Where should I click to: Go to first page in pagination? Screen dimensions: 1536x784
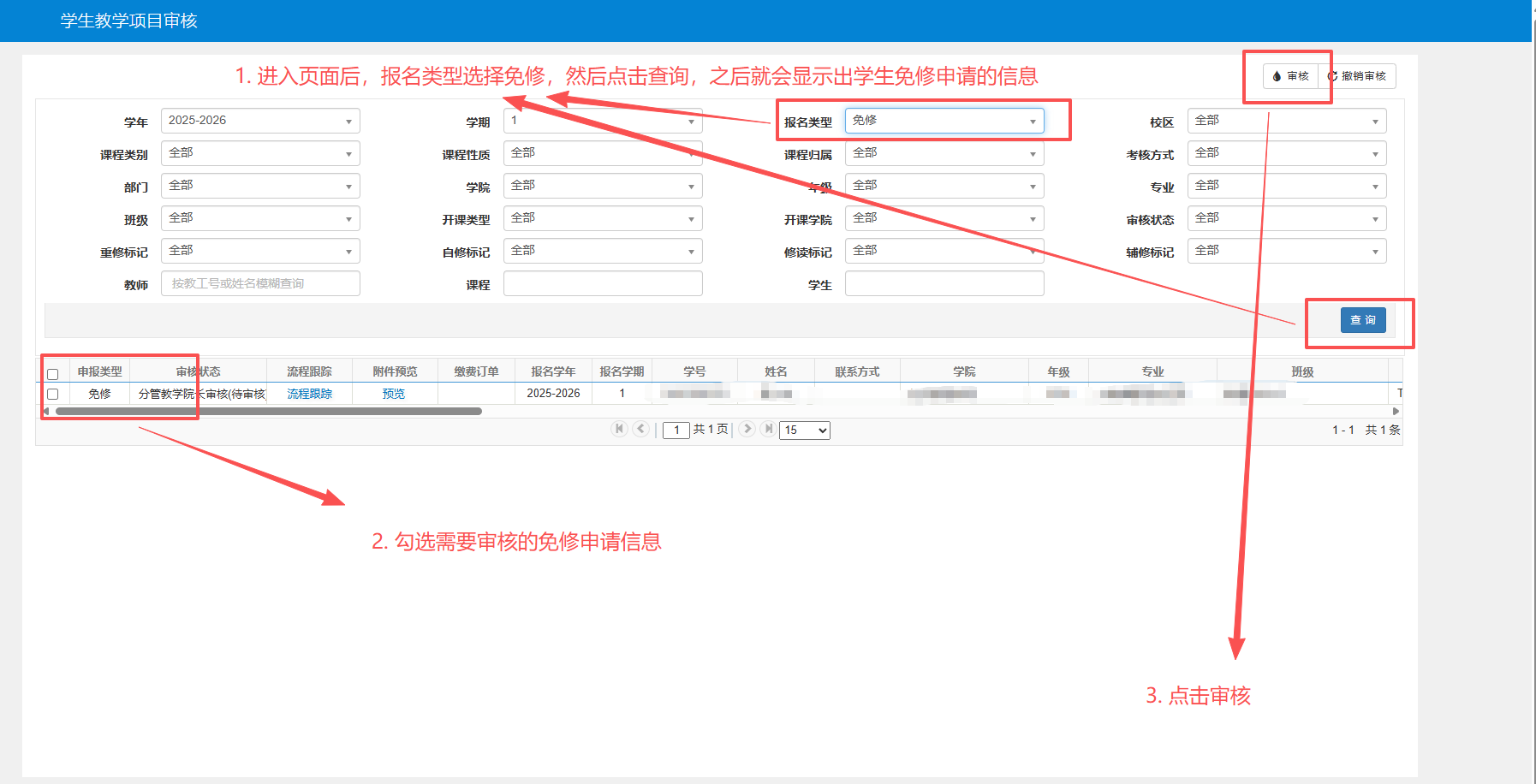(619, 429)
